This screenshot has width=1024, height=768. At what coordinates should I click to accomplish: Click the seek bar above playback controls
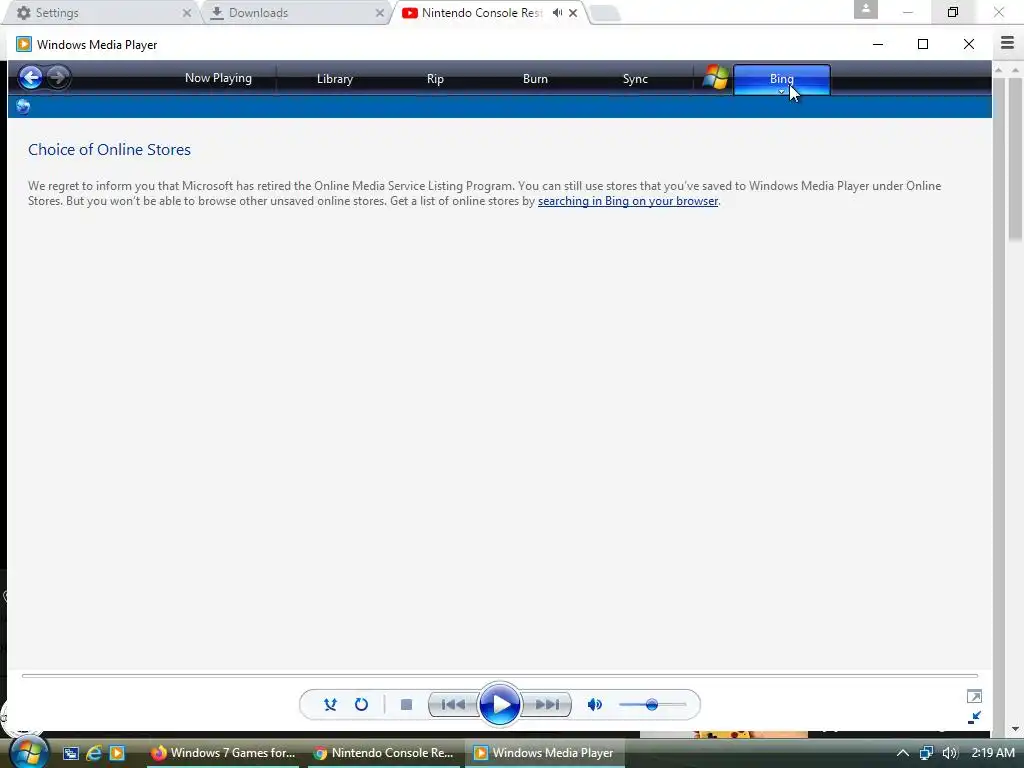tap(500, 676)
